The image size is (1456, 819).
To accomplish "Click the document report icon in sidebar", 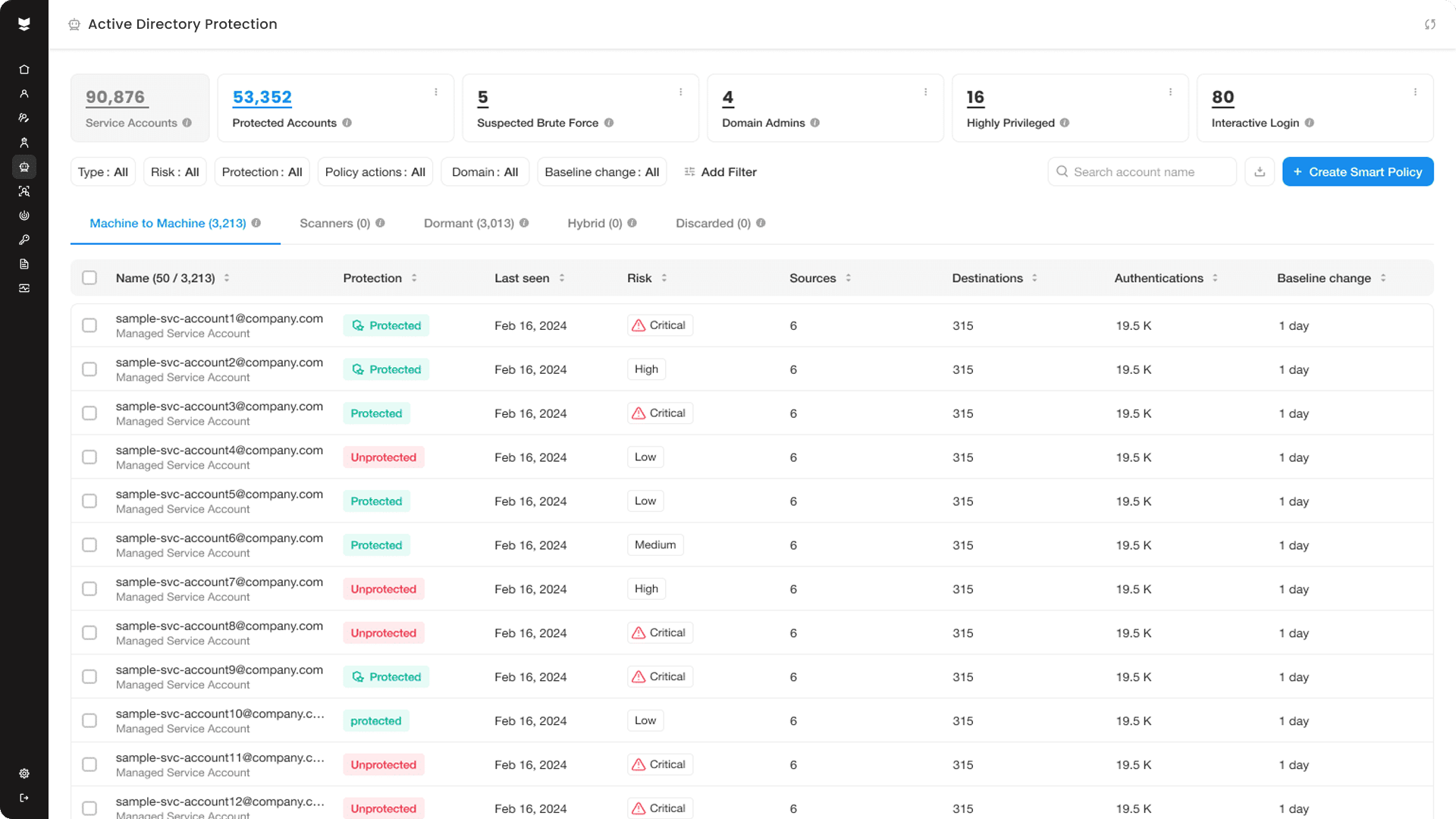I will [x=24, y=264].
